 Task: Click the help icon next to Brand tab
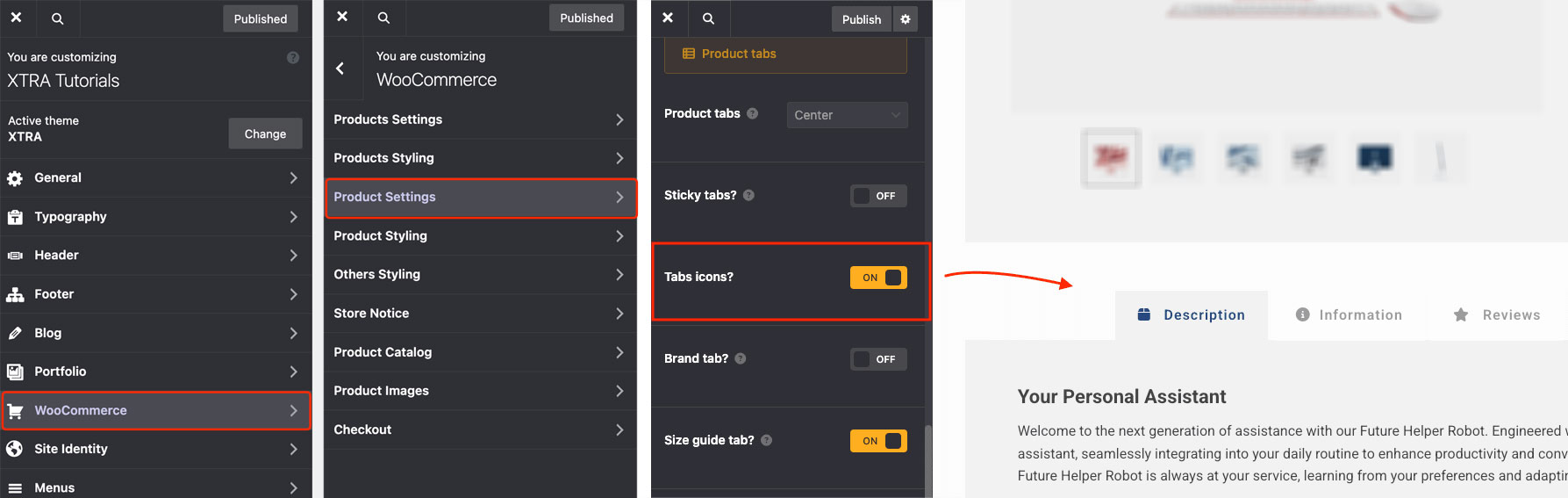click(741, 358)
